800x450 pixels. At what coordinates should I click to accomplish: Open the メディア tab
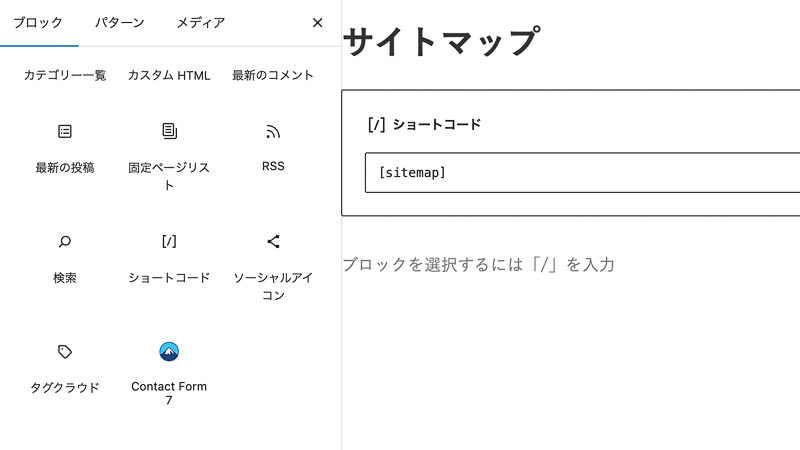(x=201, y=22)
